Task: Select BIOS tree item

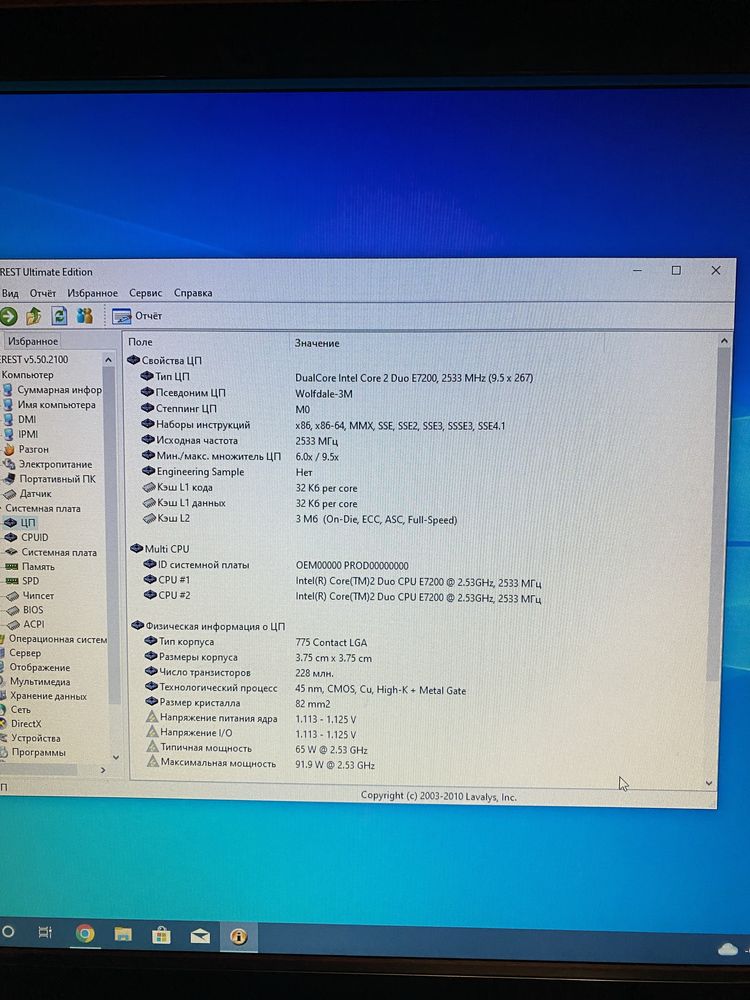Action: (x=26, y=610)
